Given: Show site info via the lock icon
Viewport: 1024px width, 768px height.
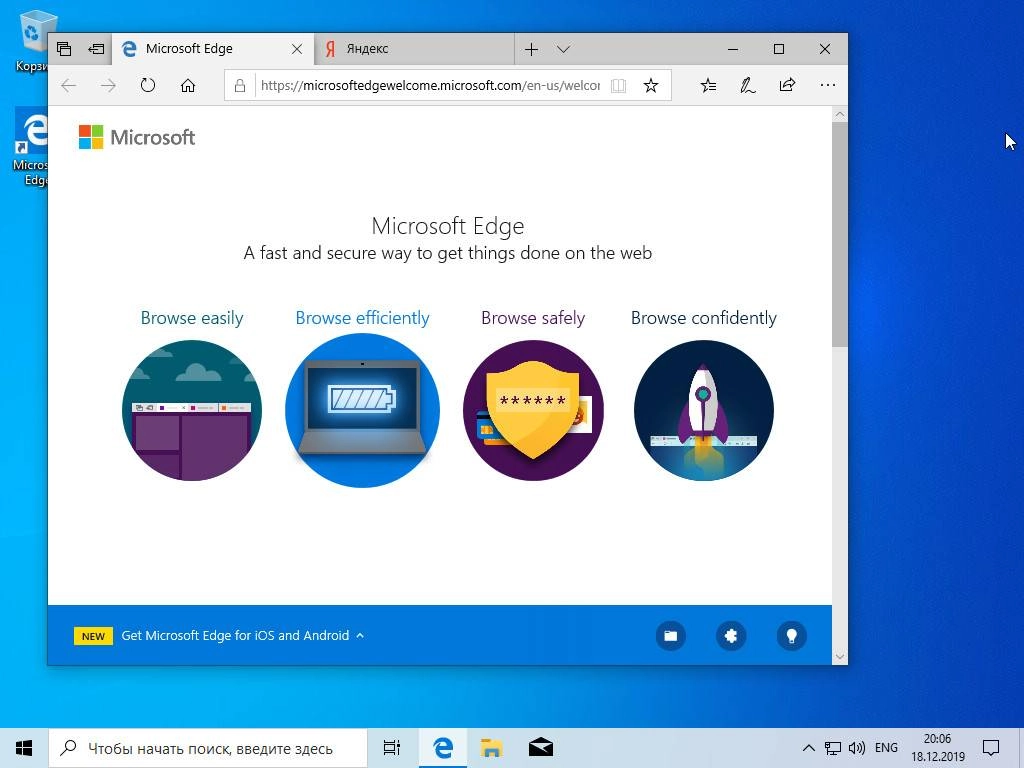Looking at the screenshot, I should pyautogui.click(x=240, y=86).
